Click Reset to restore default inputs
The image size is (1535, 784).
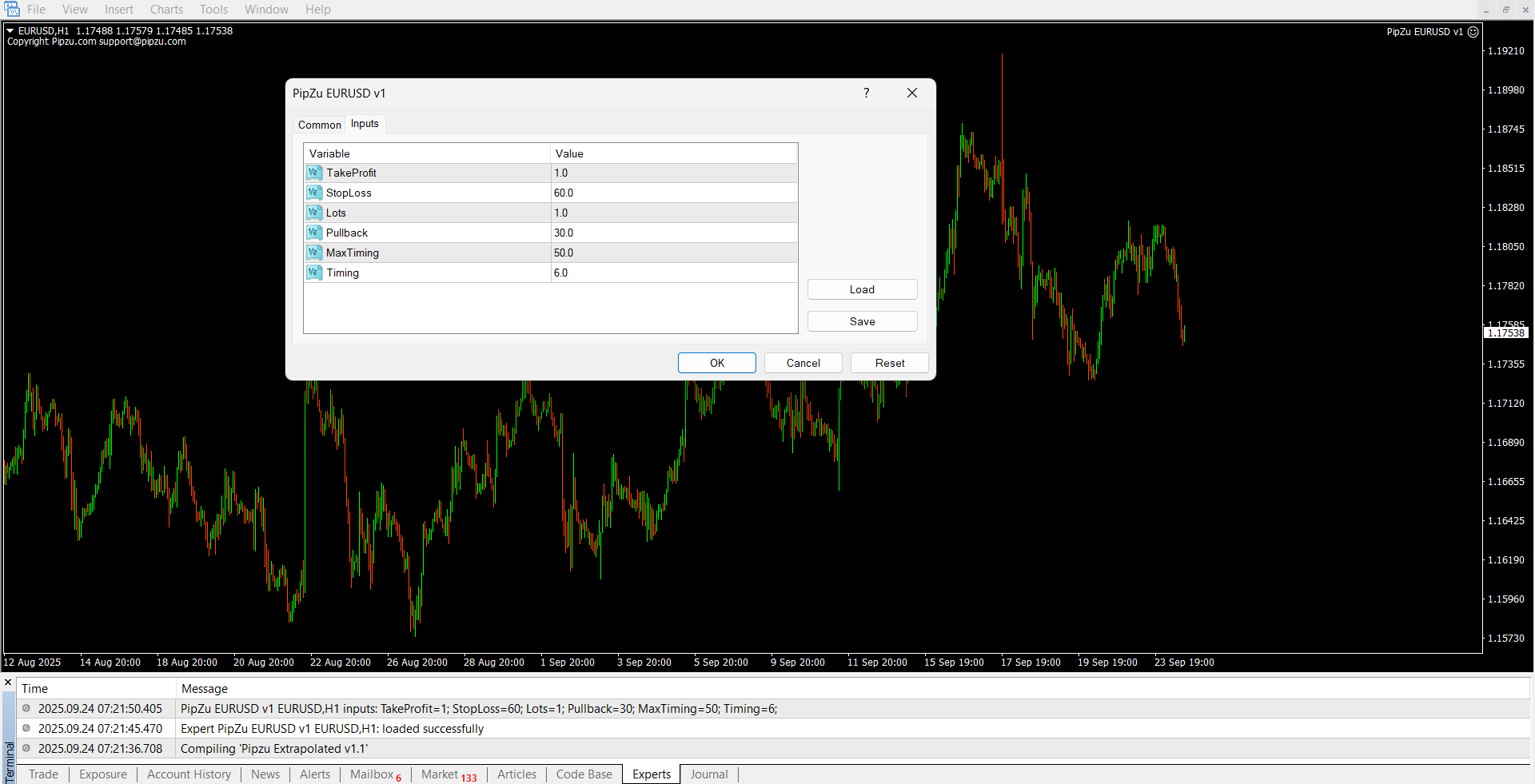click(889, 363)
